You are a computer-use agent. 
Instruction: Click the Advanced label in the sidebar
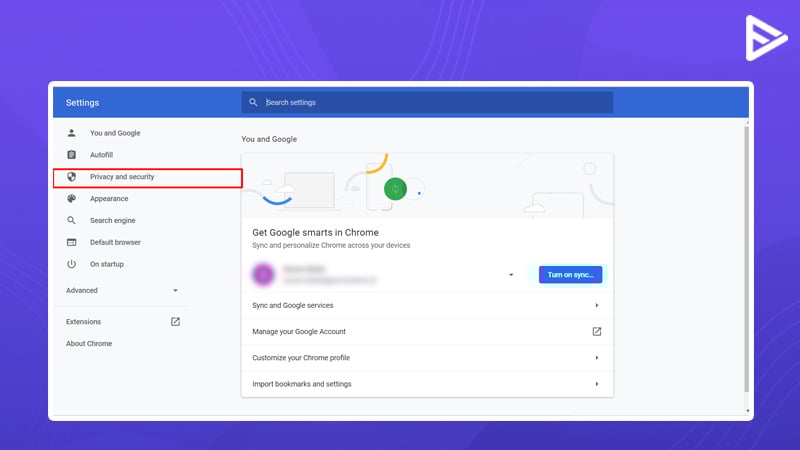(x=82, y=290)
